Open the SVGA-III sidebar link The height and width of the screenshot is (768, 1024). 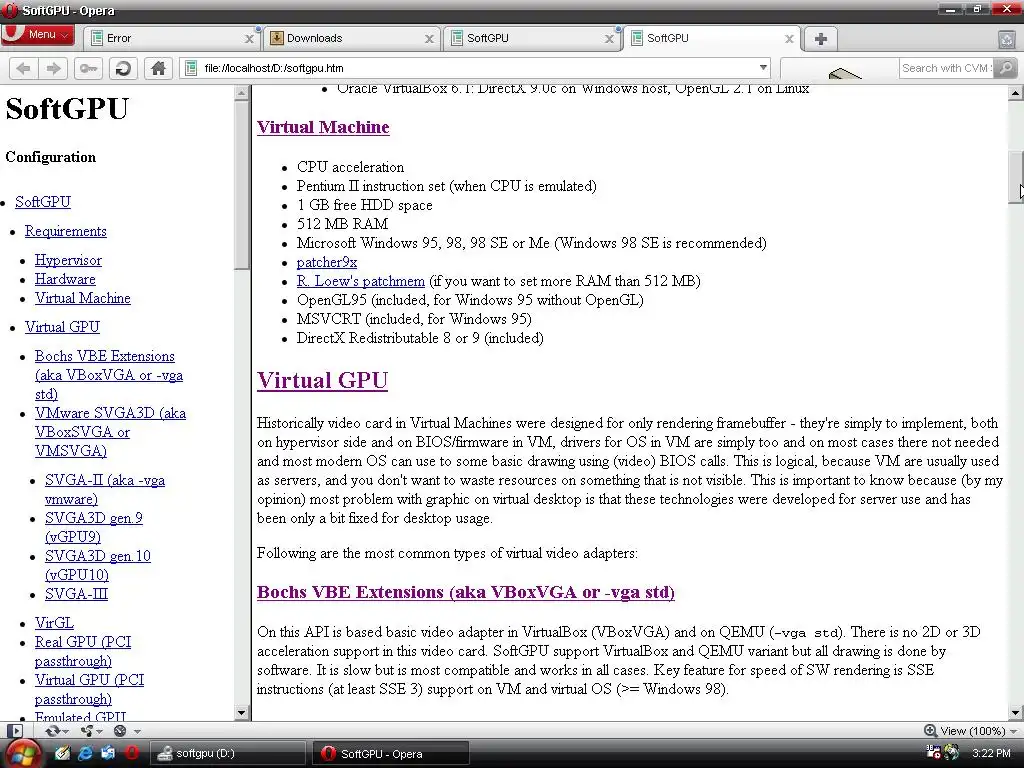(x=76, y=594)
